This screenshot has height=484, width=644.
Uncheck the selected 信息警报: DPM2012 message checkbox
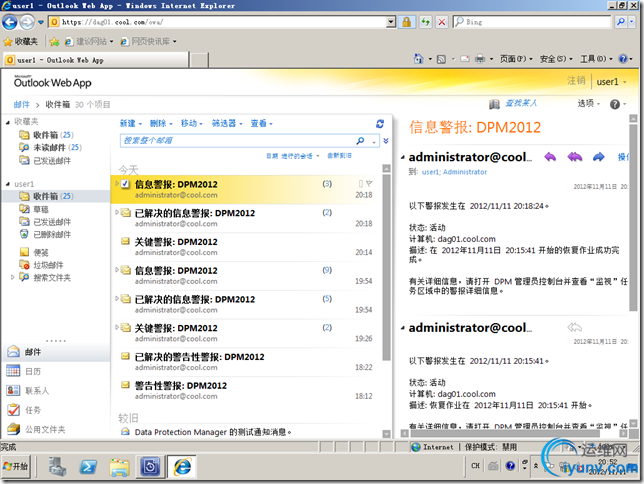[x=125, y=184]
